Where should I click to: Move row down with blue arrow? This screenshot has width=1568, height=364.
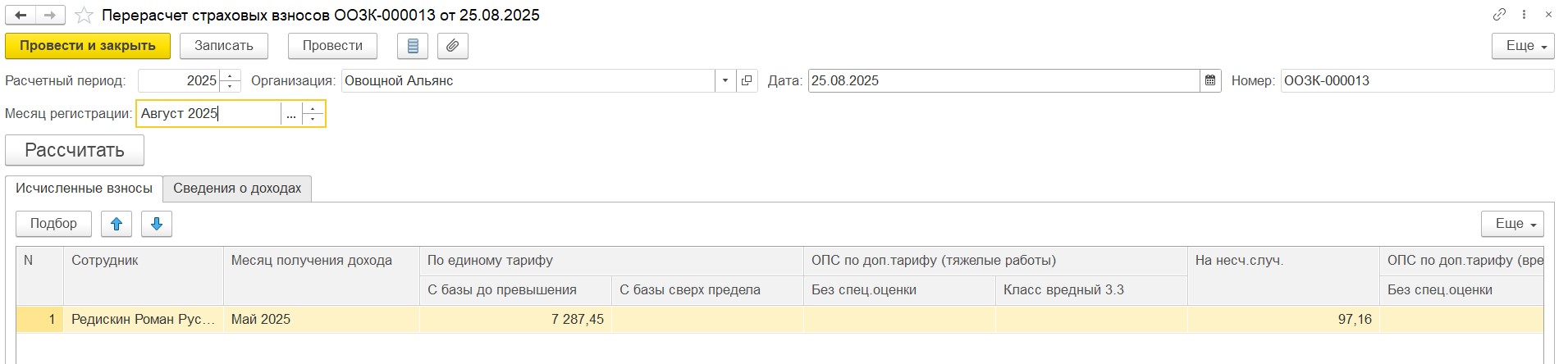pyautogui.click(x=157, y=224)
